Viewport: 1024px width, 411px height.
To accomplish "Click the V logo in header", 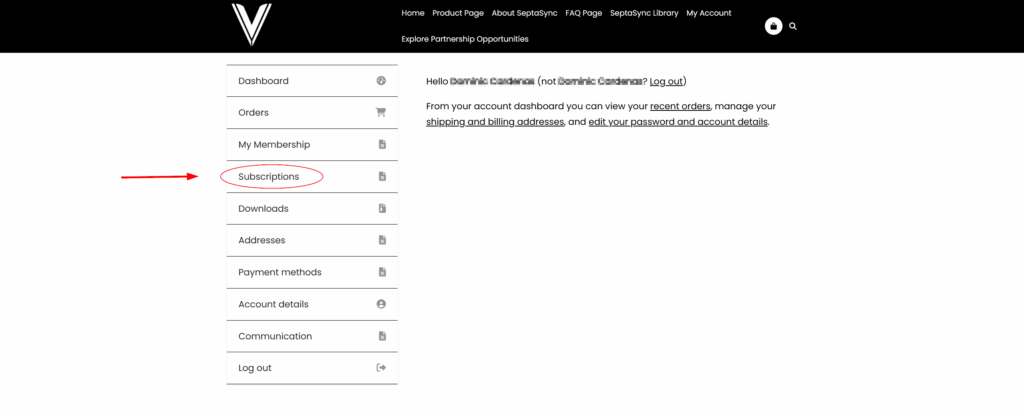I will pyautogui.click(x=251, y=25).
